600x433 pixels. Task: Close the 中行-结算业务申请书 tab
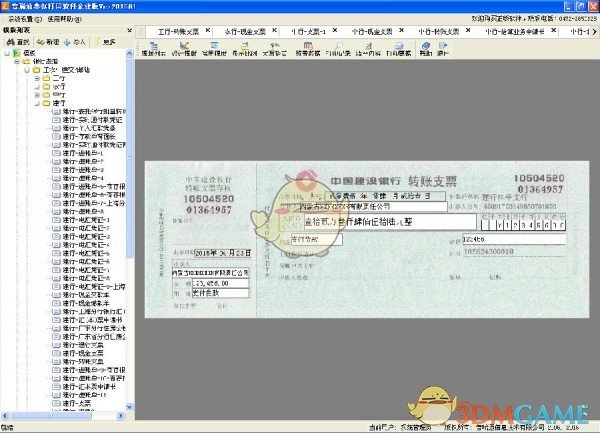(x=553, y=30)
